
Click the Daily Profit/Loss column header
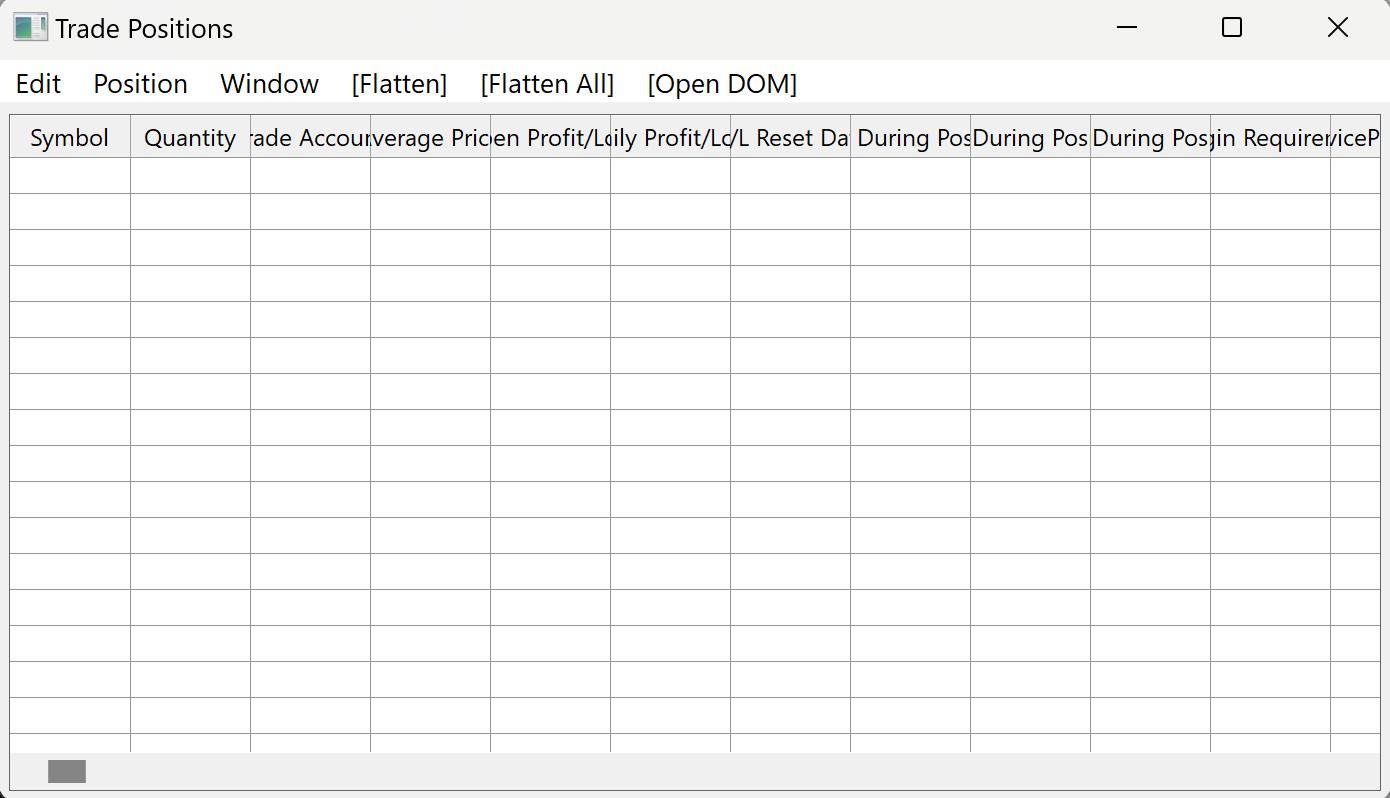(670, 138)
